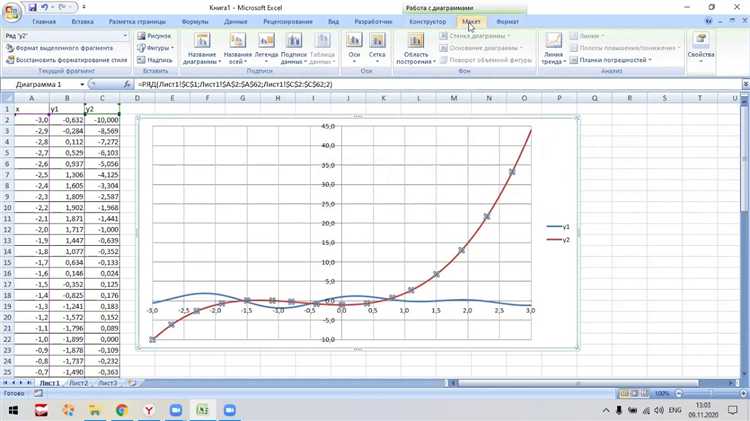
Task: Open Подписи данных data labels menu
Action: pos(293,48)
